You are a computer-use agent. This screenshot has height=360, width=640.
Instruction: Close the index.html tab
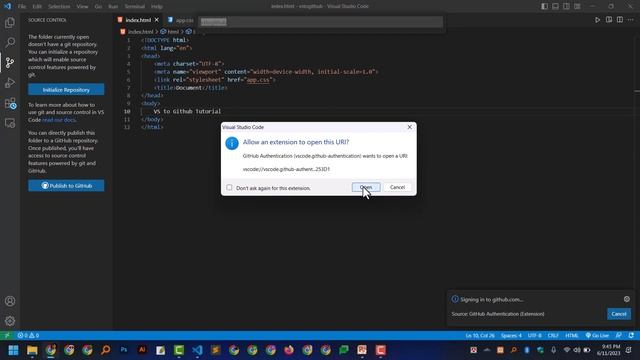(x=157, y=20)
